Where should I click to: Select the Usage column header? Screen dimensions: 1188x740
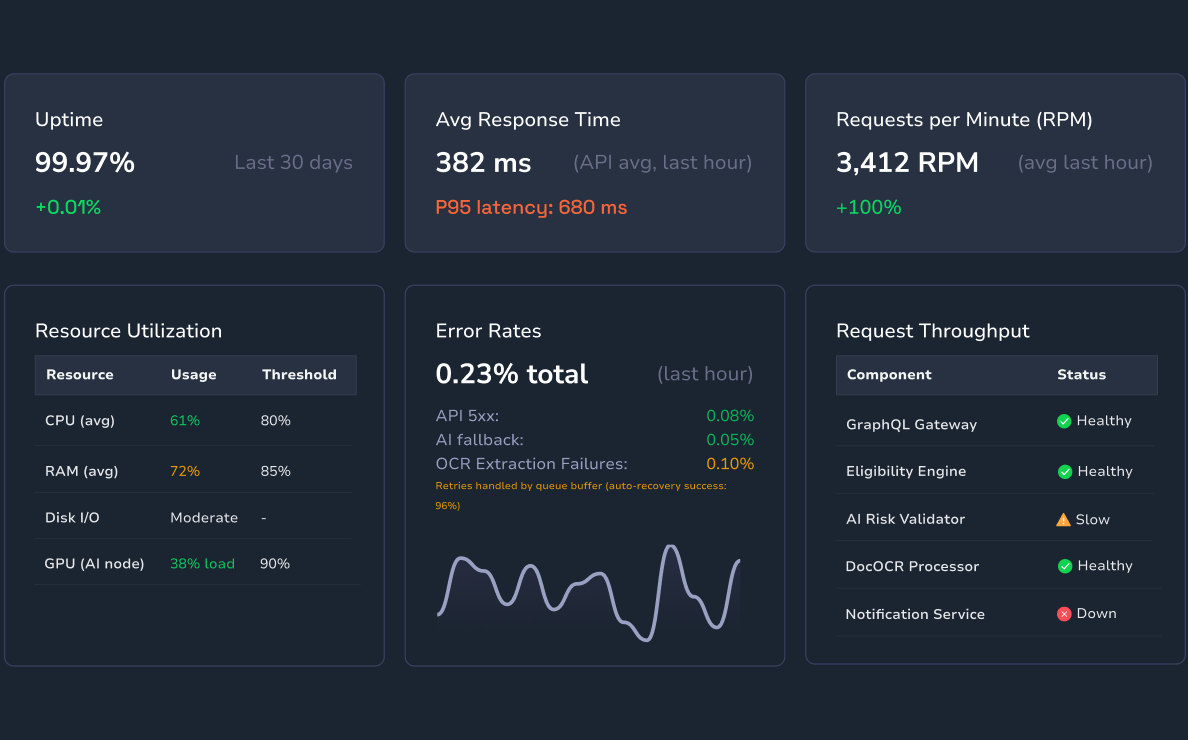click(x=193, y=375)
